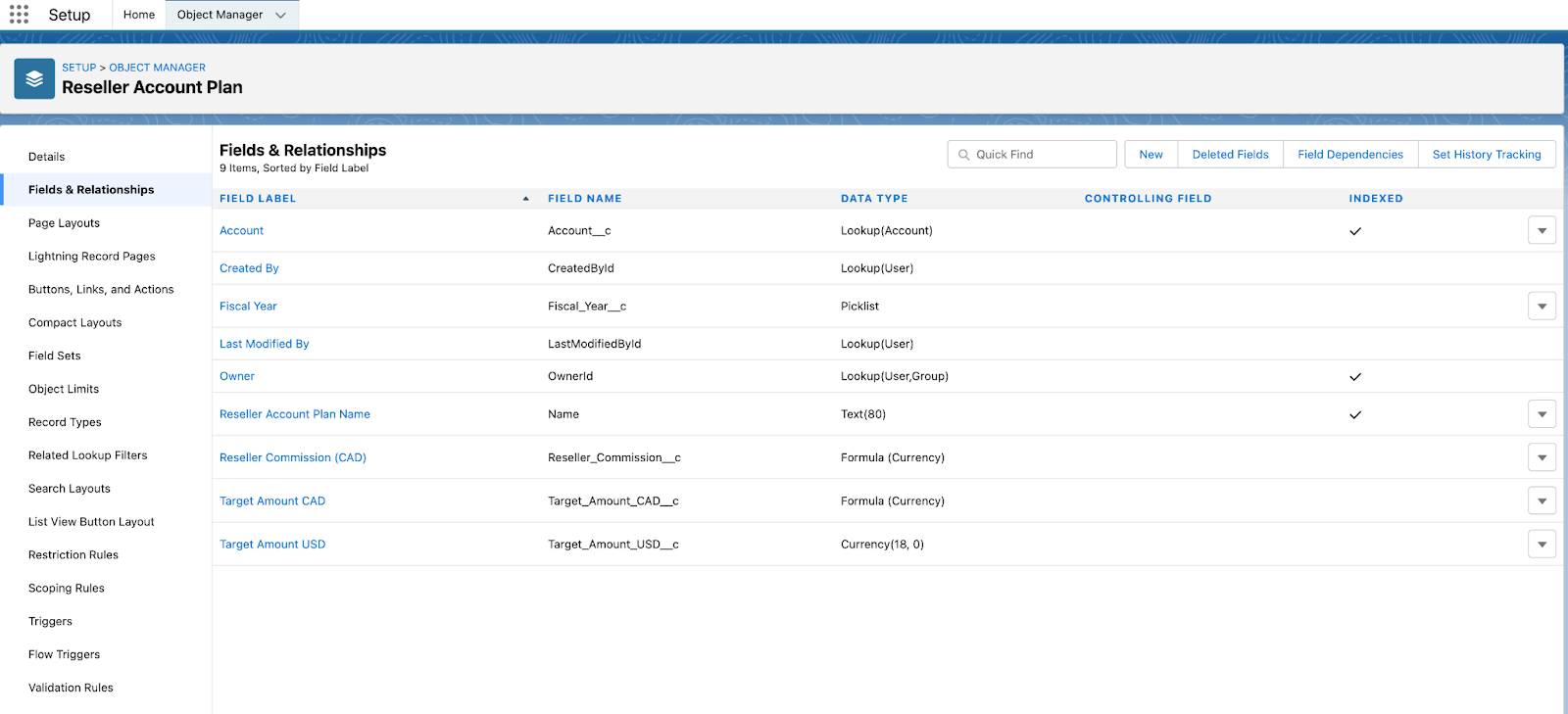This screenshot has width=1568, height=714.
Task: Switch to the Home tab
Action: [x=139, y=15]
